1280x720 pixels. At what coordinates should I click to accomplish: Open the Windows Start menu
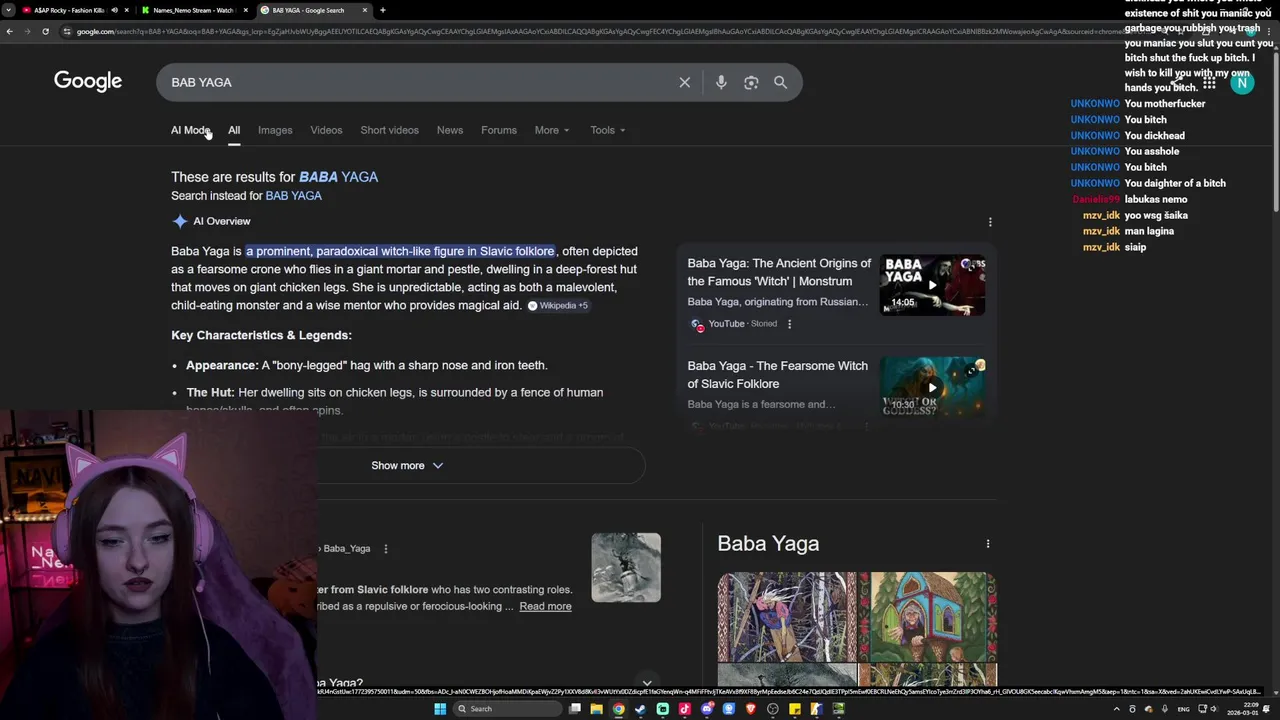click(x=440, y=709)
